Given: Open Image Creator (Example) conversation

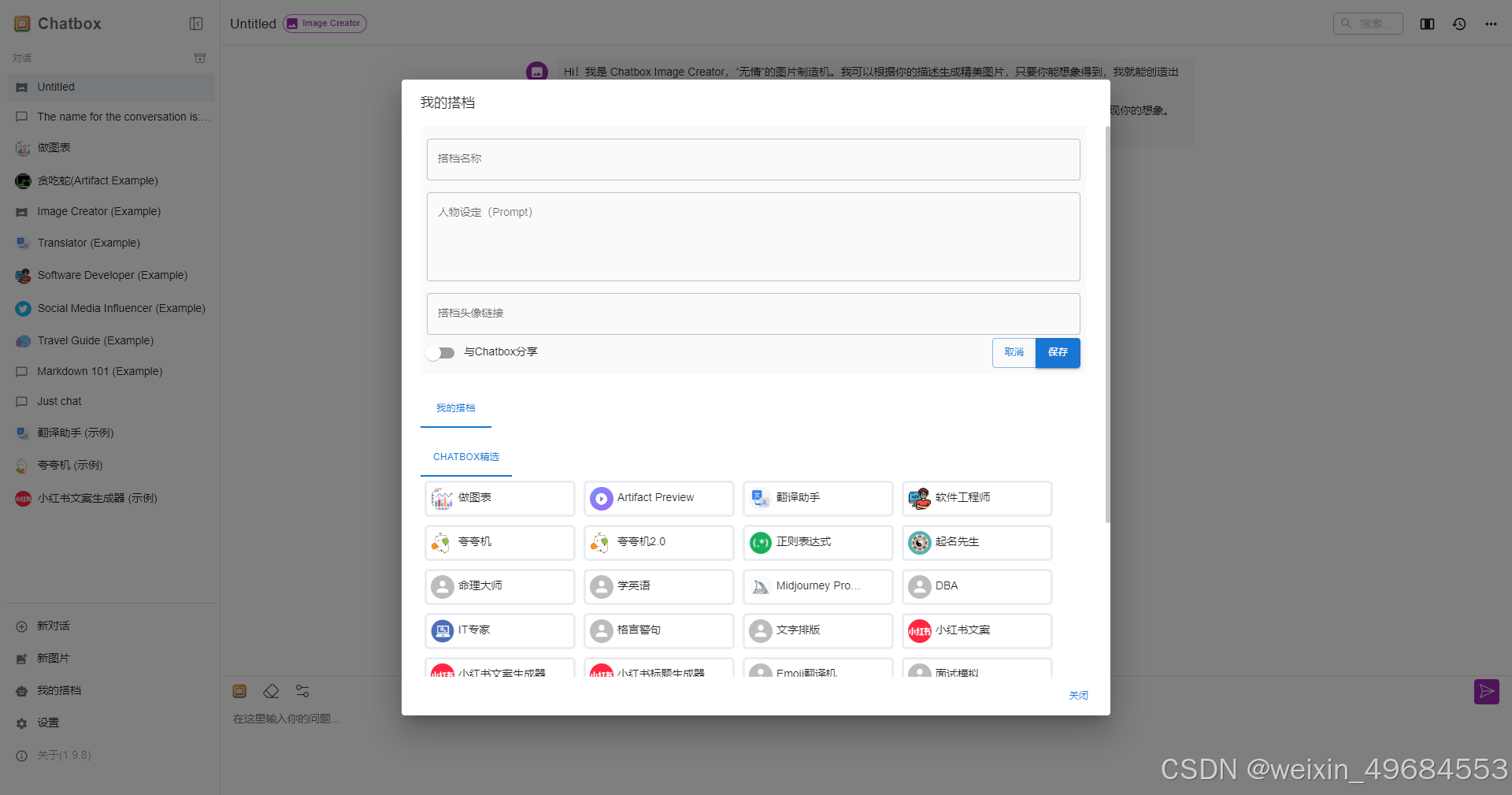Looking at the screenshot, I should tap(111, 212).
